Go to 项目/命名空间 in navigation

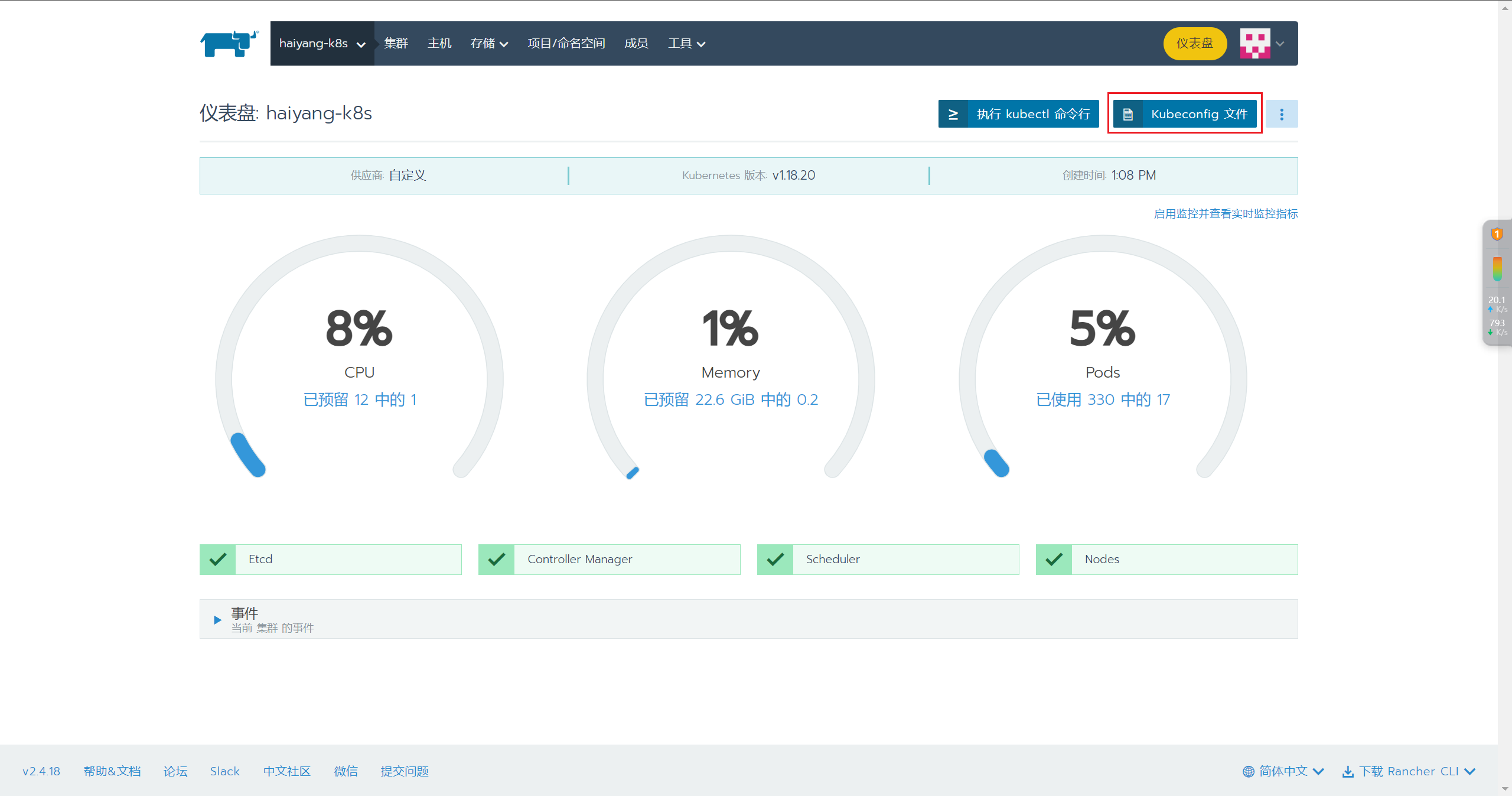click(x=566, y=44)
